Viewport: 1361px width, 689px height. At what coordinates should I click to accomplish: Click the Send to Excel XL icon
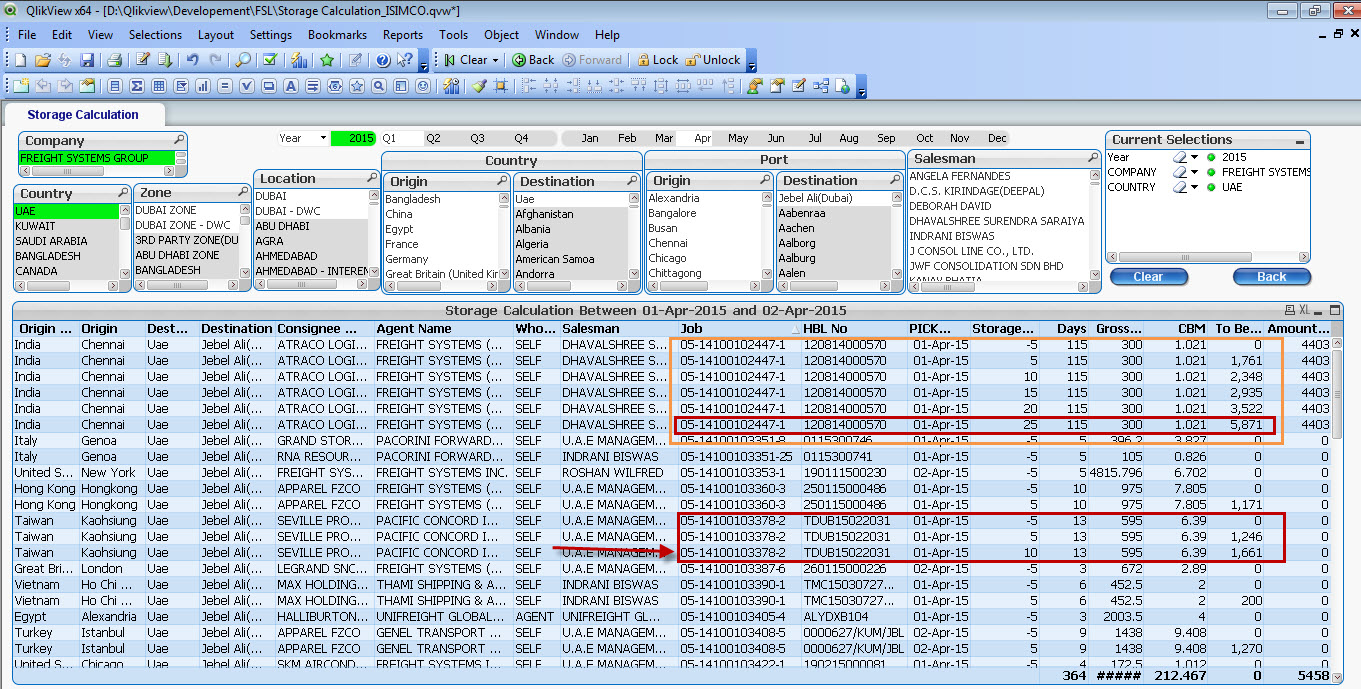coord(1305,310)
